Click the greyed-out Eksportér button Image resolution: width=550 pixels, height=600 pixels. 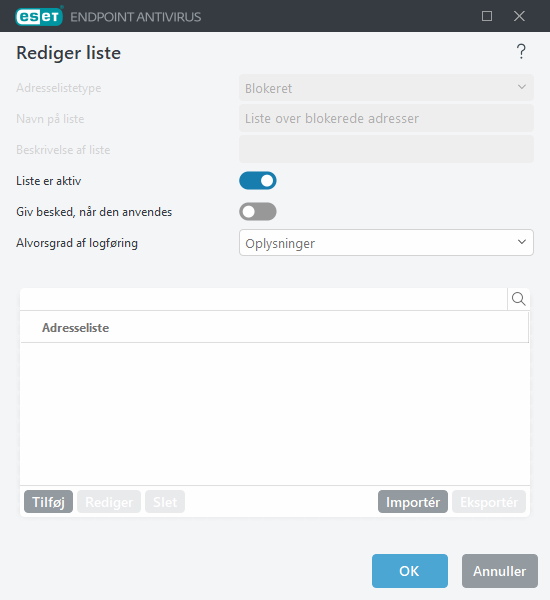click(x=489, y=502)
